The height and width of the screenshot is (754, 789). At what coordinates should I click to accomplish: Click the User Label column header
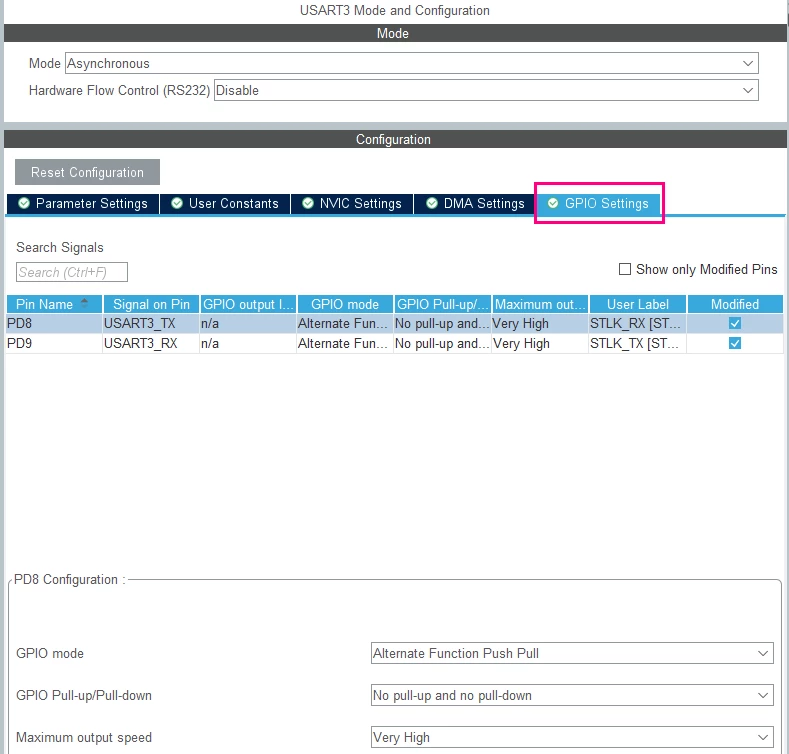point(638,305)
